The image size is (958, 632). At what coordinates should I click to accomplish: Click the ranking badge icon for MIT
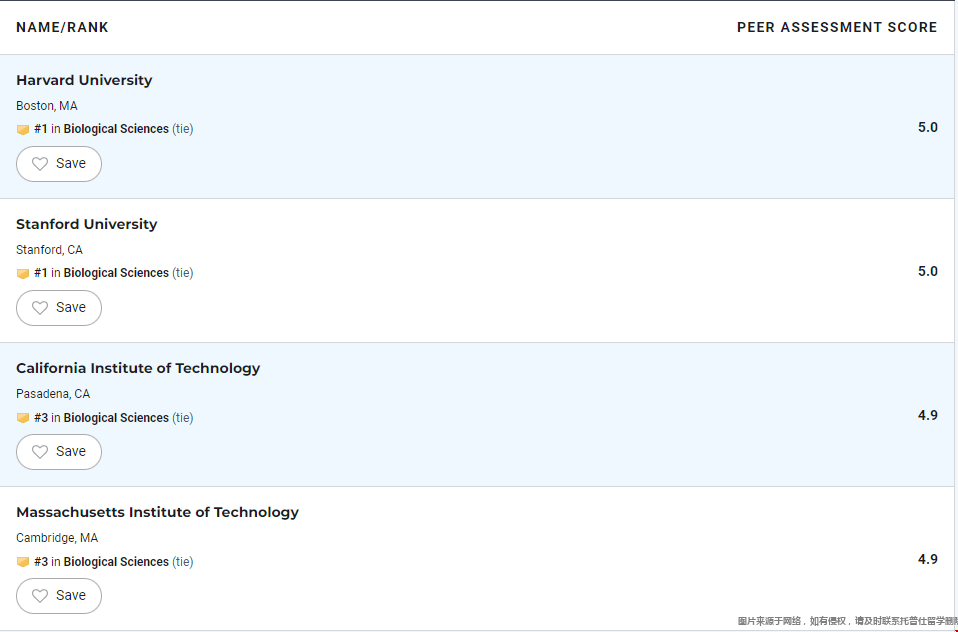click(23, 562)
